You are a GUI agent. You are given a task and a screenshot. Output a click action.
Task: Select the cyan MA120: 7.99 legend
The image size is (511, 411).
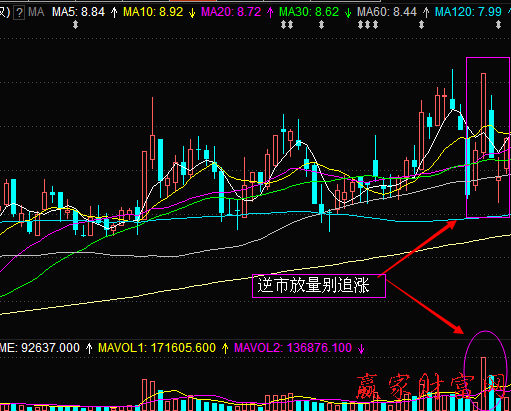click(468, 12)
